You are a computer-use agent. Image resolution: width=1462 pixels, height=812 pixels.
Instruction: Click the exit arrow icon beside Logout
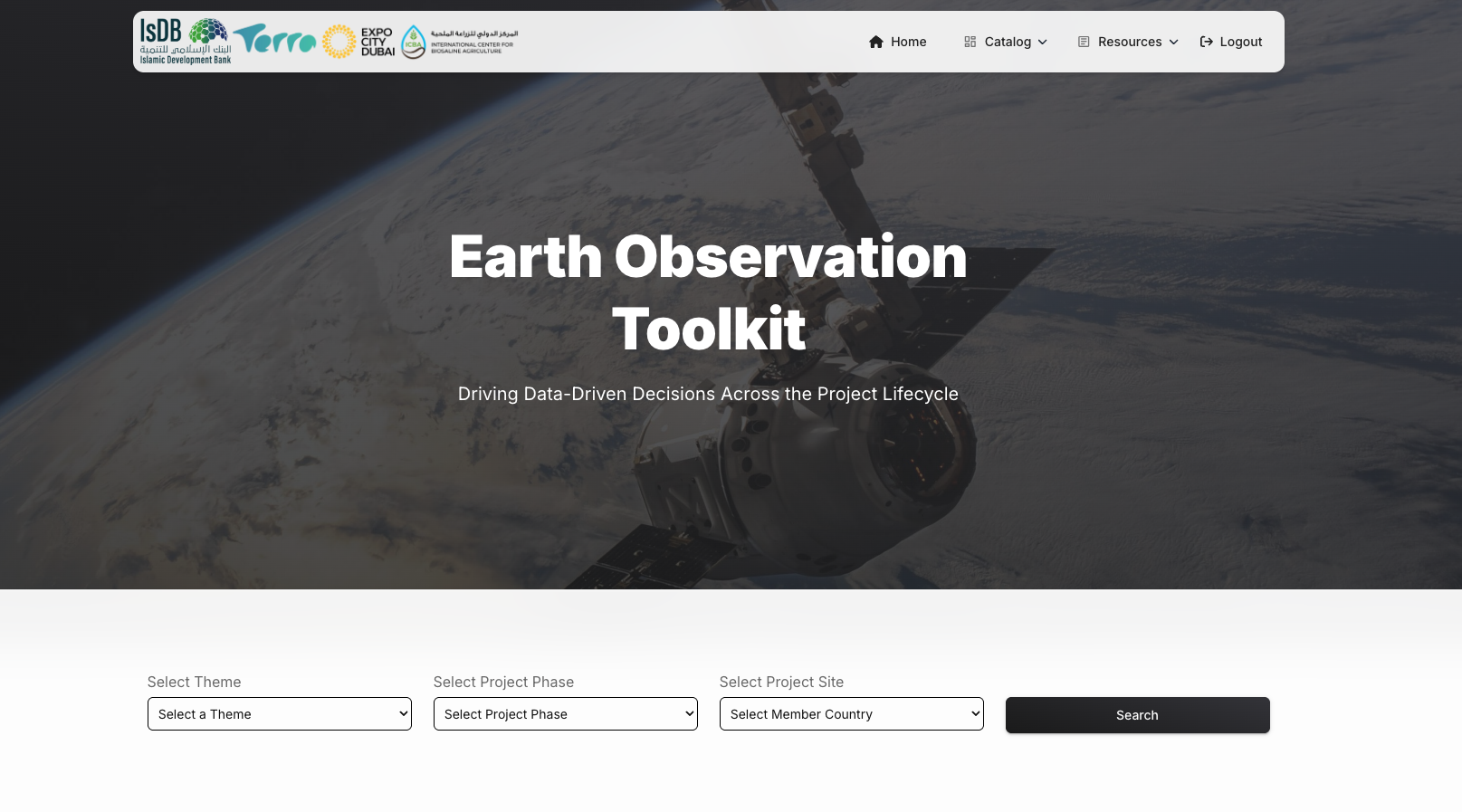(x=1206, y=42)
